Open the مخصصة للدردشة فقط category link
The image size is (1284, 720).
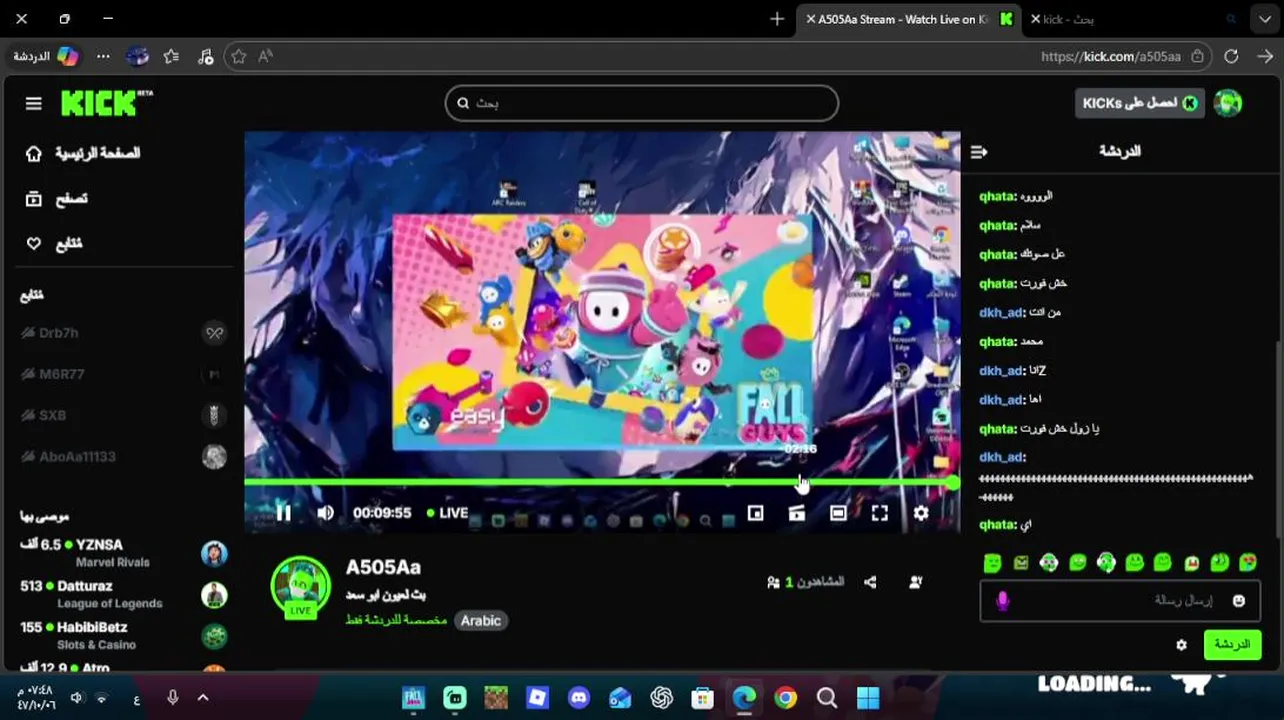point(396,620)
